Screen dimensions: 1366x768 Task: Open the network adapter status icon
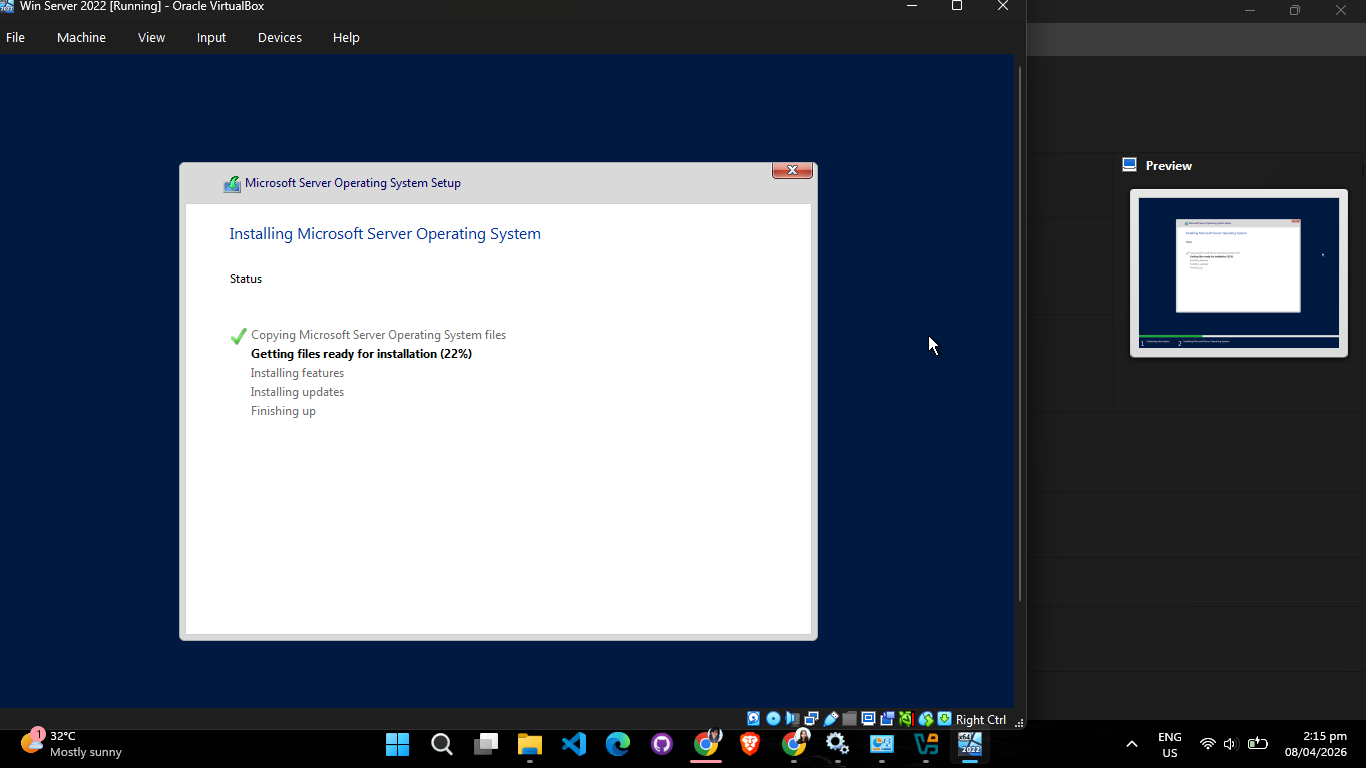tap(811, 719)
